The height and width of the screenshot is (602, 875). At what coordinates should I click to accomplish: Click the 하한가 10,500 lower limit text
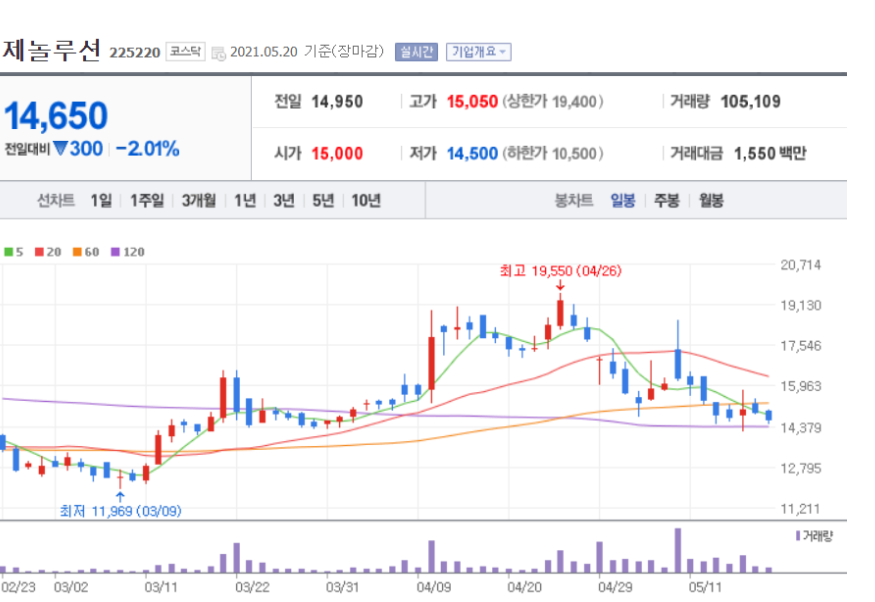point(553,153)
